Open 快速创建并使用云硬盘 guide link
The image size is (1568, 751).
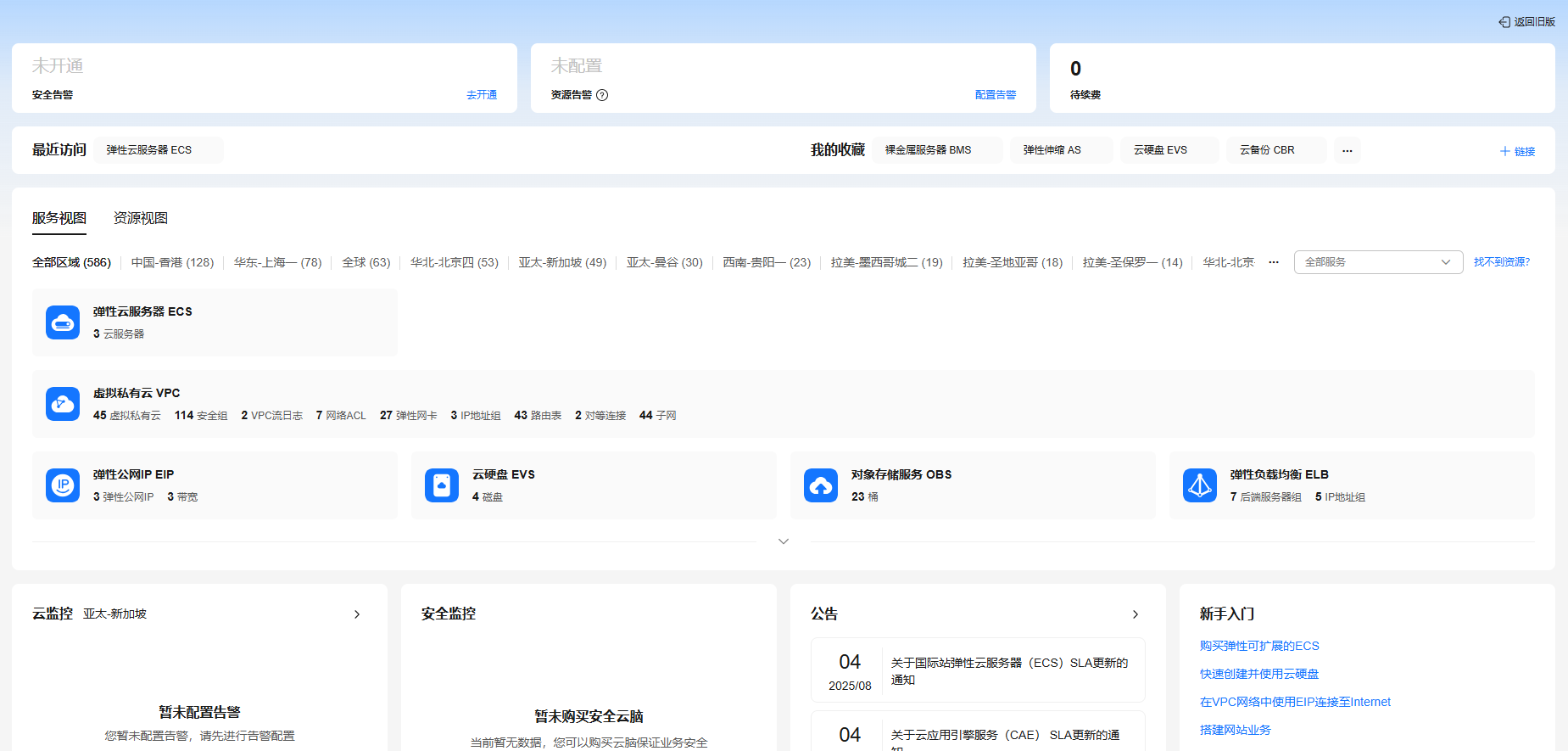click(1259, 674)
